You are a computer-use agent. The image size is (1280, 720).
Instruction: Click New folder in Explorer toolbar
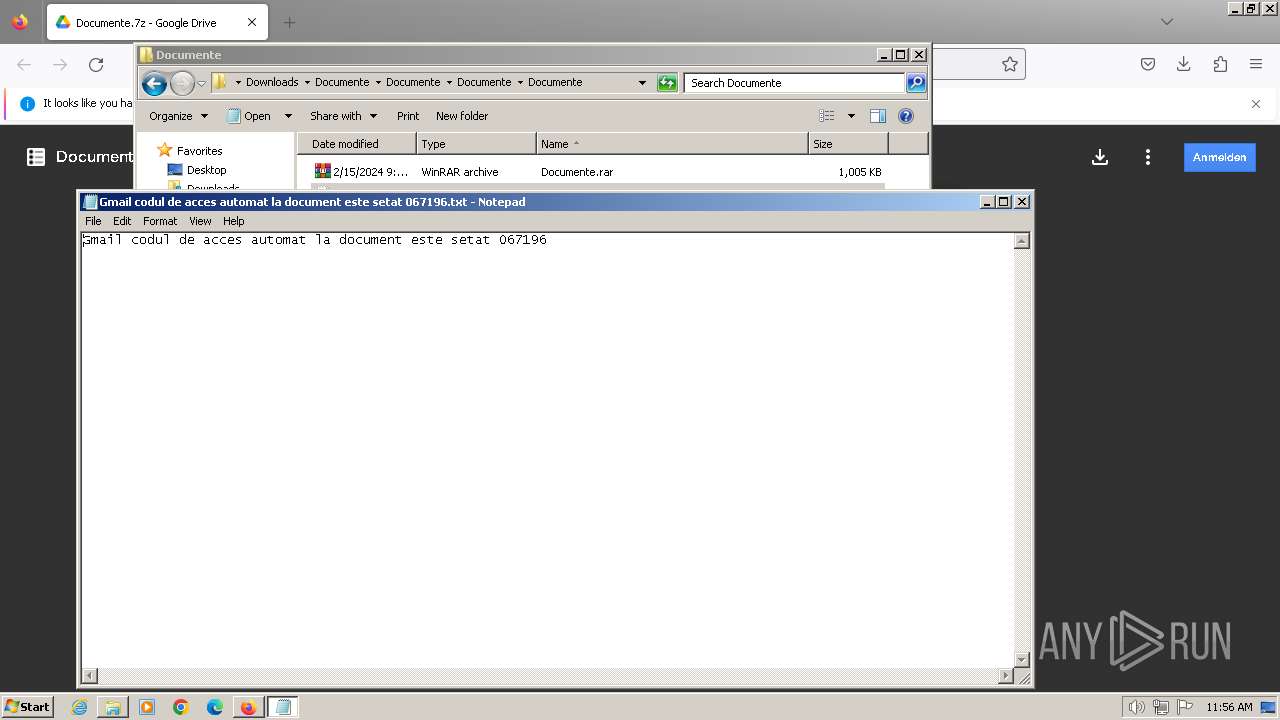tap(462, 116)
